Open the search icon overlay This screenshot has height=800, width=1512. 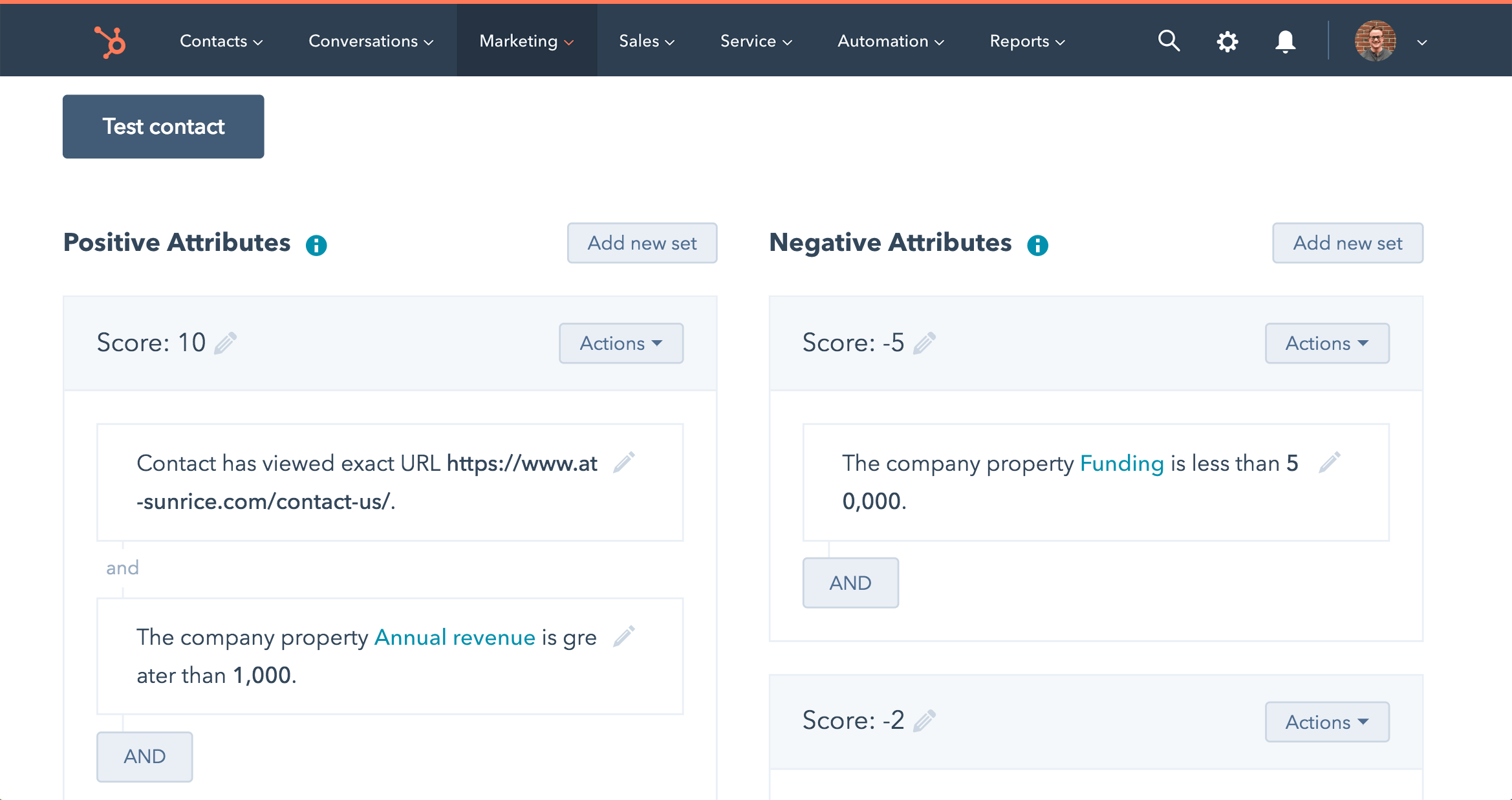1167,41
